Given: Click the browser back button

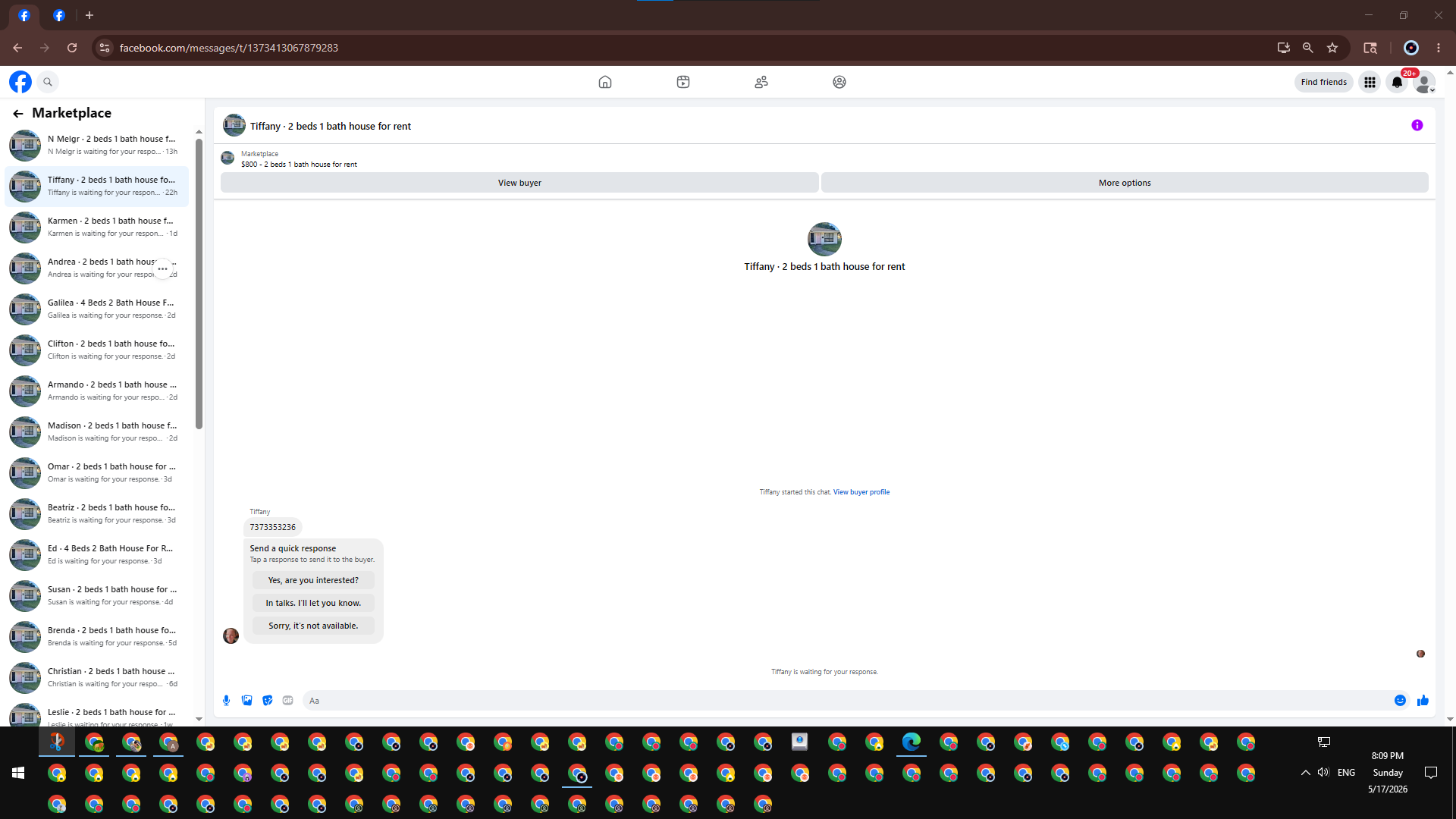Looking at the screenshot, I should coord(17,48).
